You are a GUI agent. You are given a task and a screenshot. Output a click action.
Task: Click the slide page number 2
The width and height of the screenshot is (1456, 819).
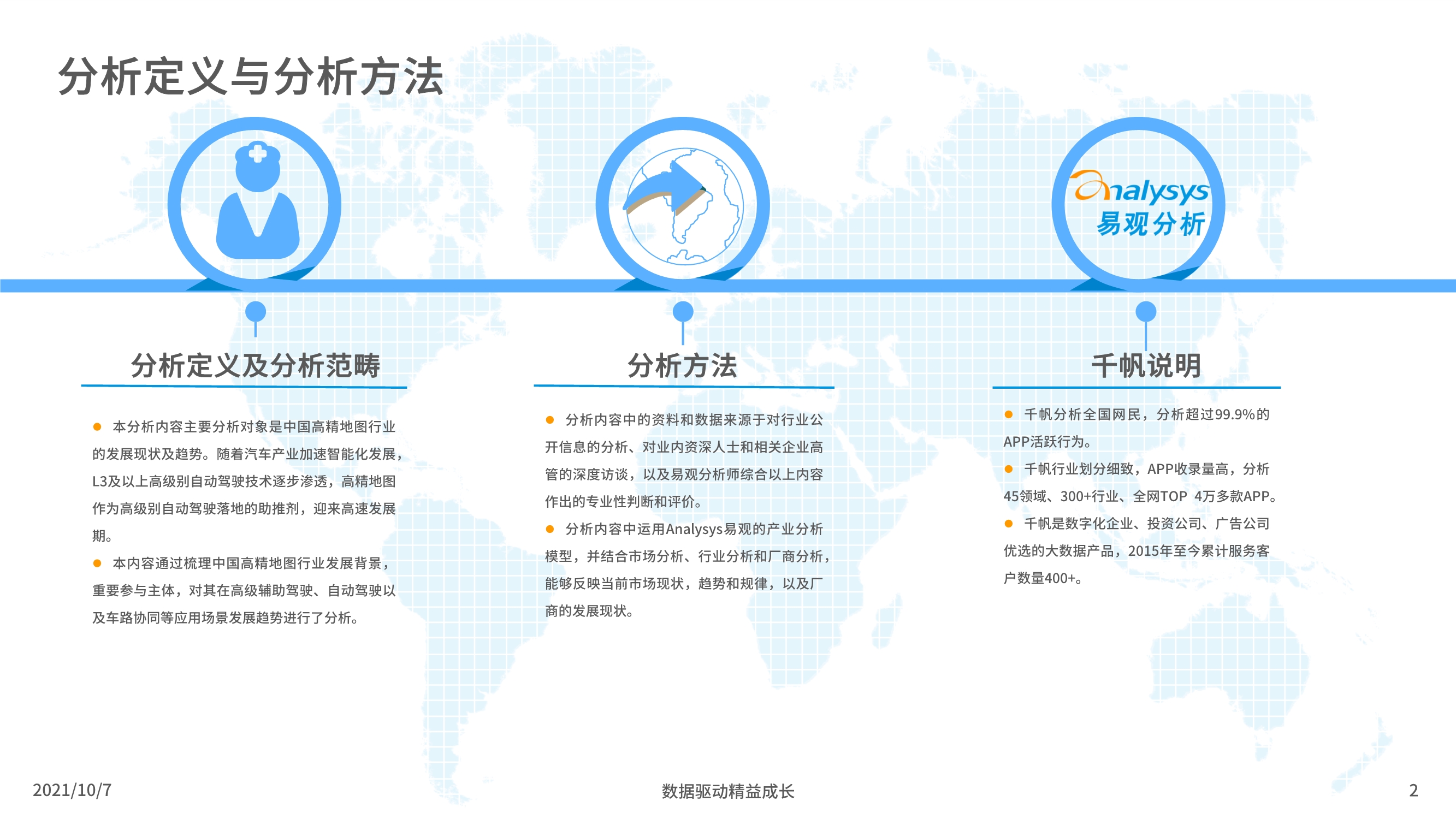tap(1413, 790)
